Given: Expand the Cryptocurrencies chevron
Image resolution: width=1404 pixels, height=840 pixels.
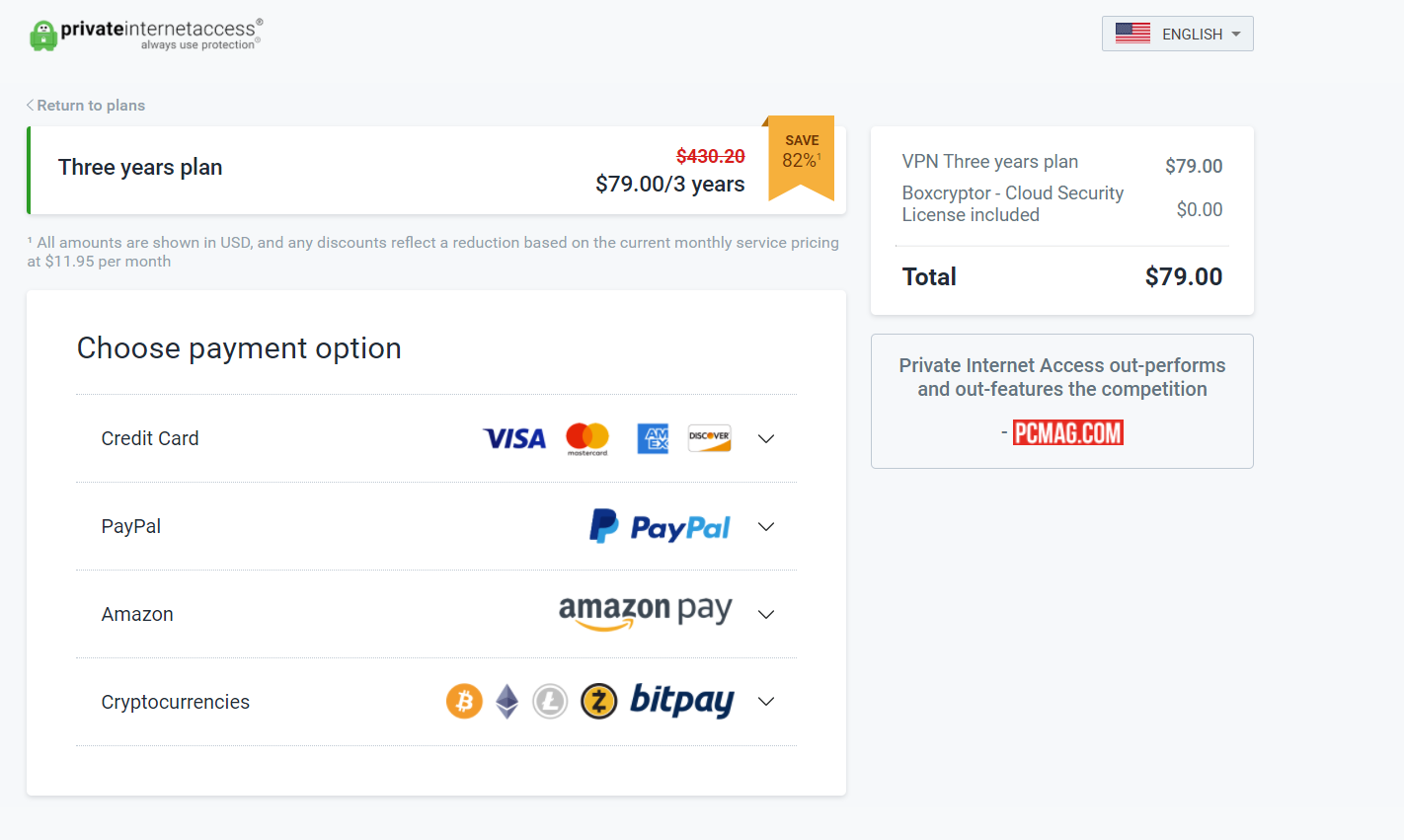Looking at the screenshot, I should click(x=766, y=702).
